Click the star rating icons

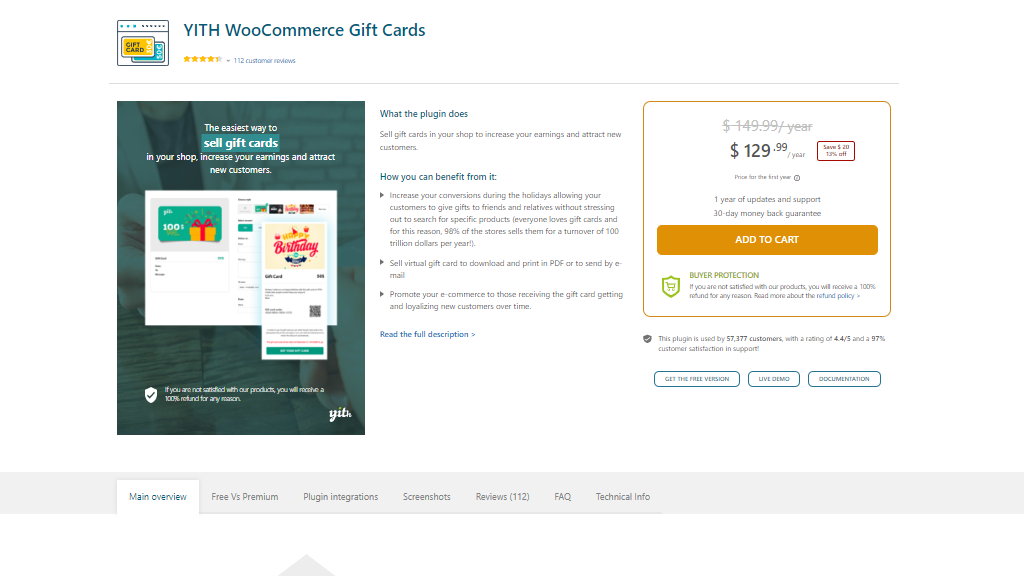pos(202,59)
